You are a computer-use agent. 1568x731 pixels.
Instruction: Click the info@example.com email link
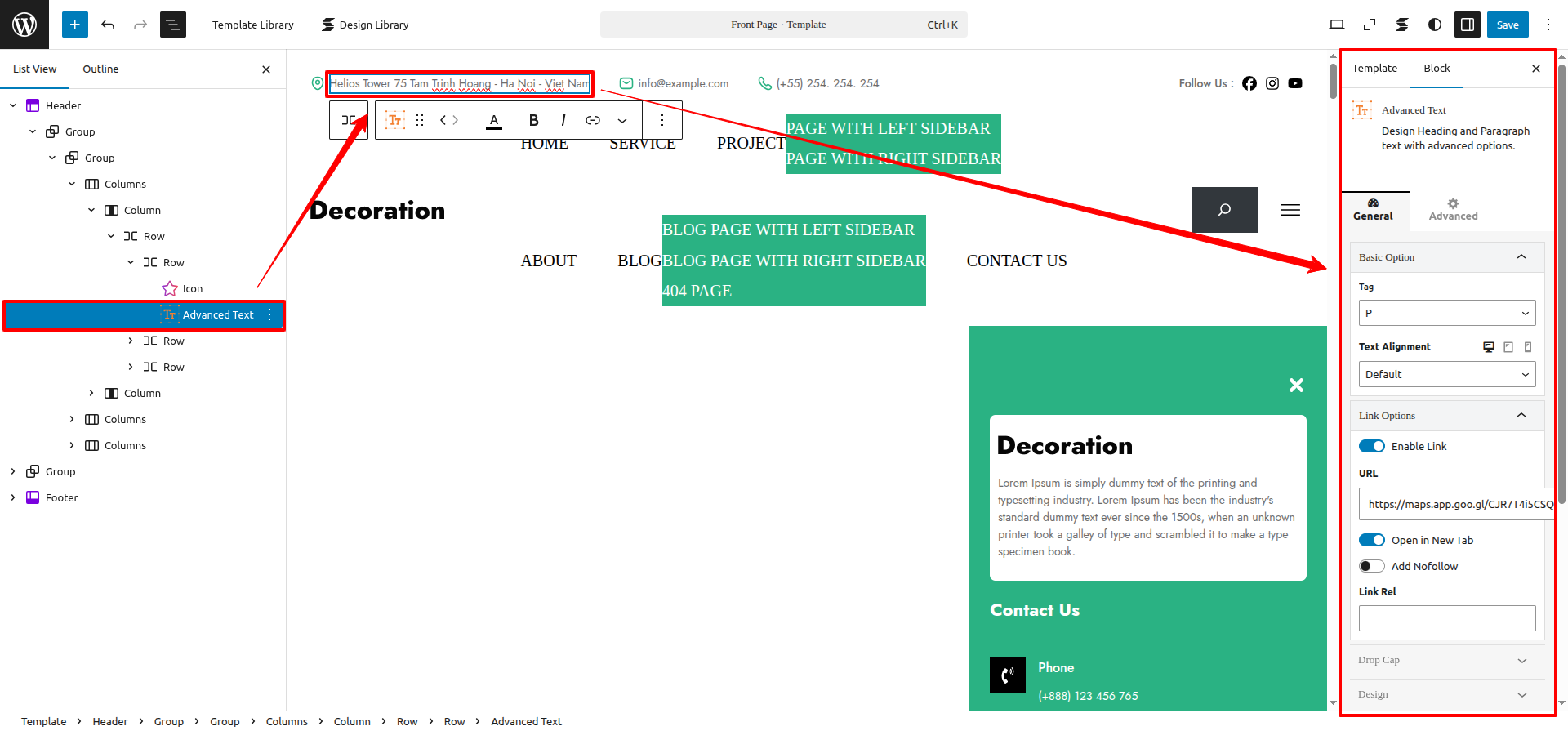point(684,83)
